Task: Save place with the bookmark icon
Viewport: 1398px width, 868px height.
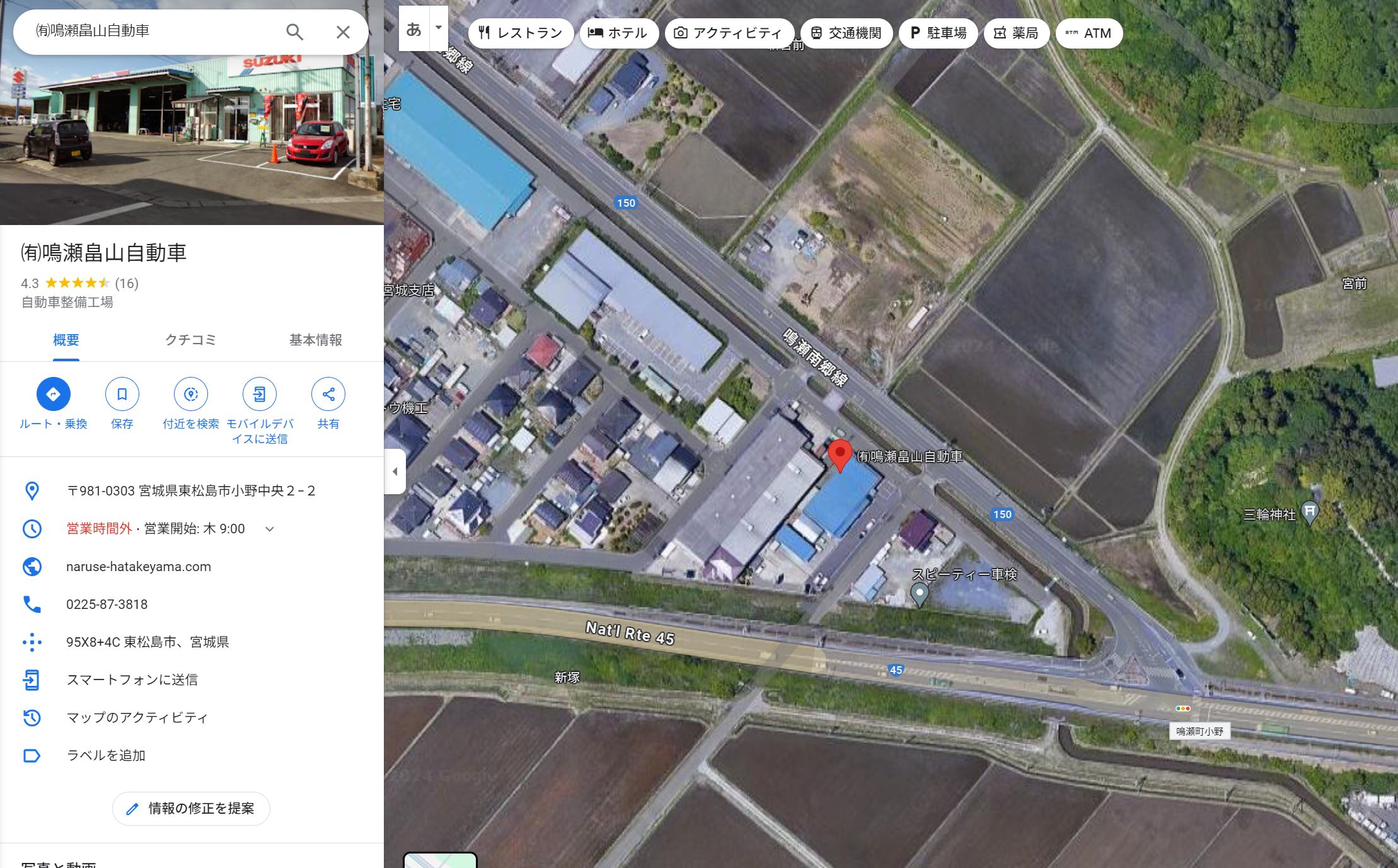Action: (122, 394)
